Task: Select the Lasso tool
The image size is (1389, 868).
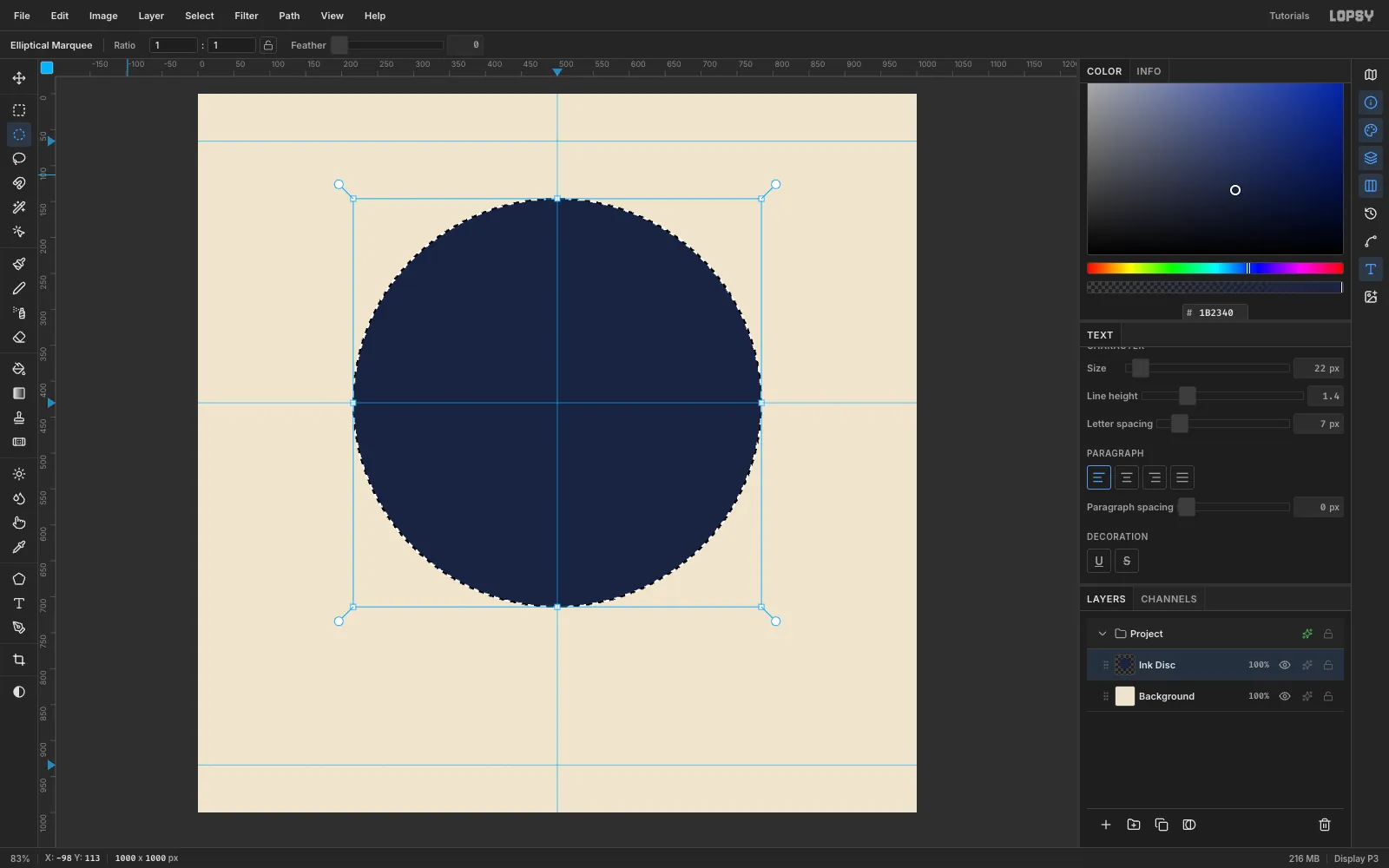Action: 19,159
